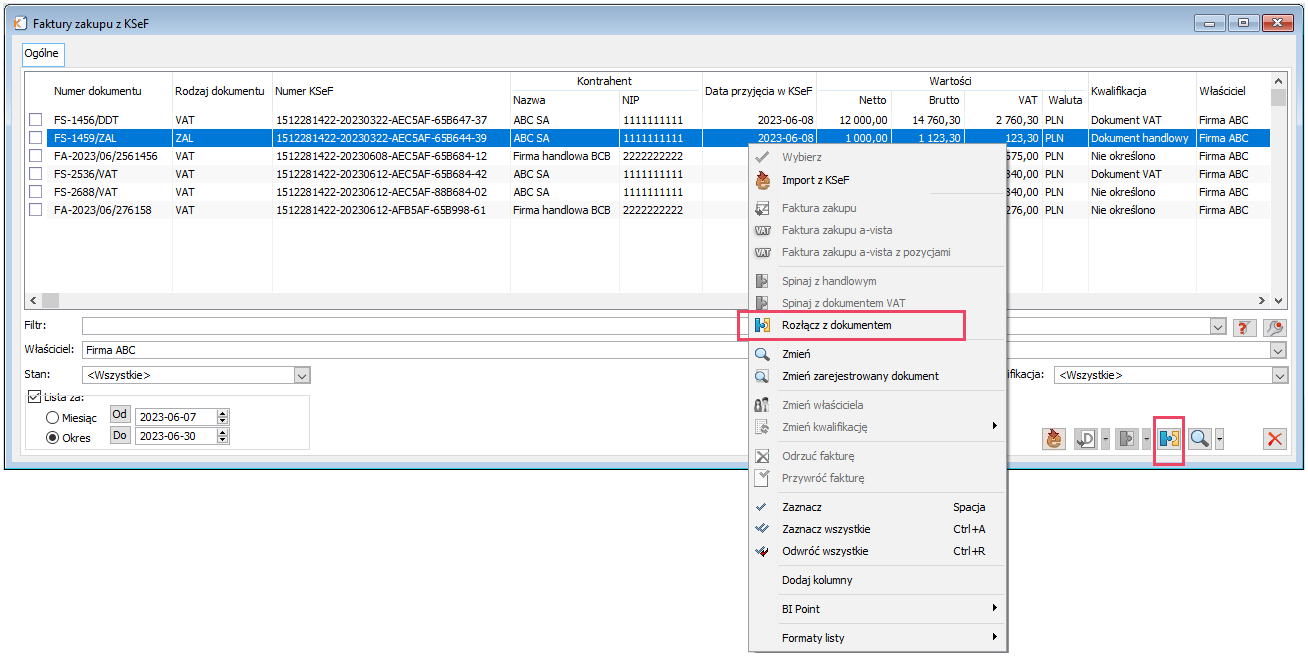The height and width of the screenshot is (657, 1308).
Task: Click the Import z KSeF toolbar icon
Action: click(1053, 438)
